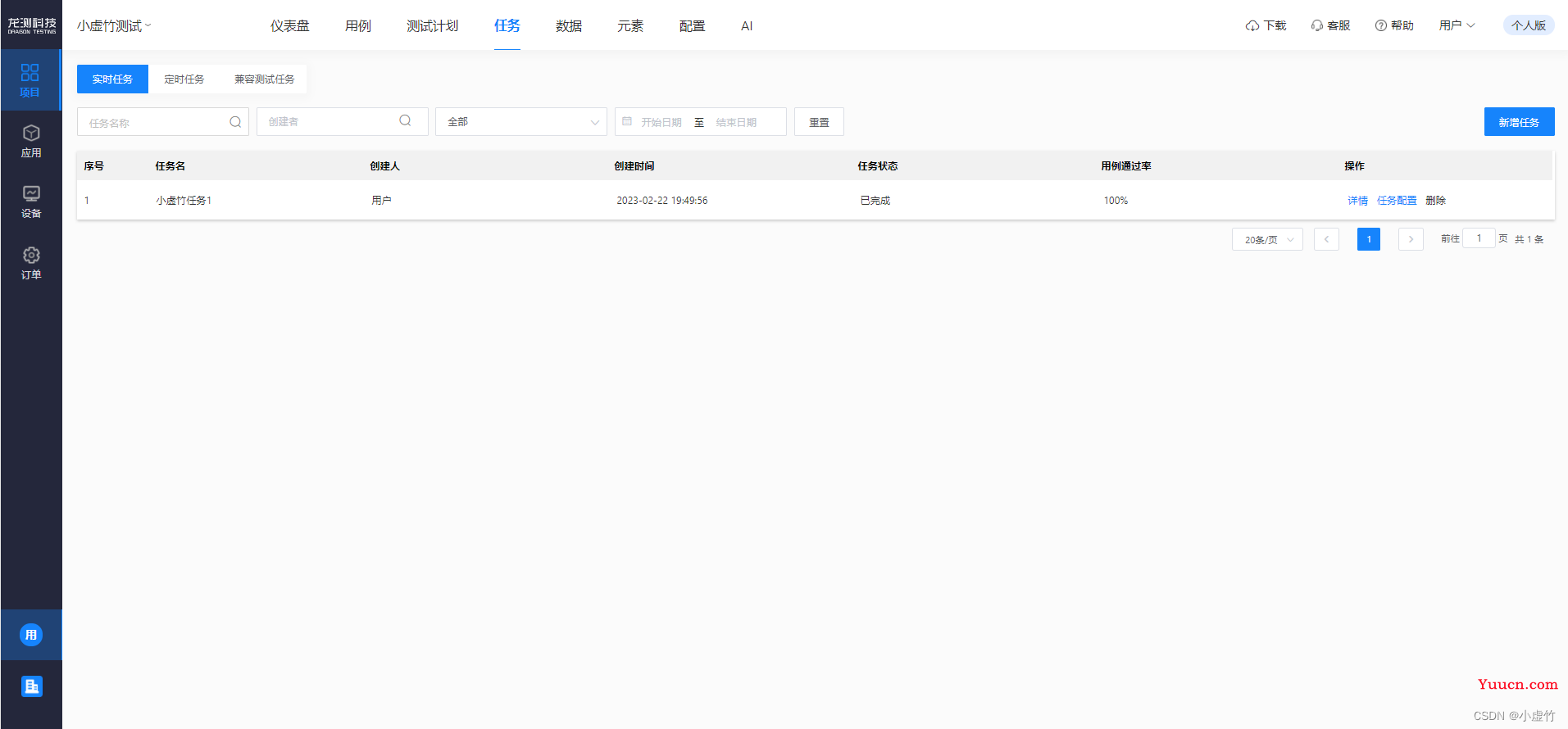This screenshot has height=729, width=1568.
Task: Click the calendar icon in date range
Action: [x=627, y=121]
